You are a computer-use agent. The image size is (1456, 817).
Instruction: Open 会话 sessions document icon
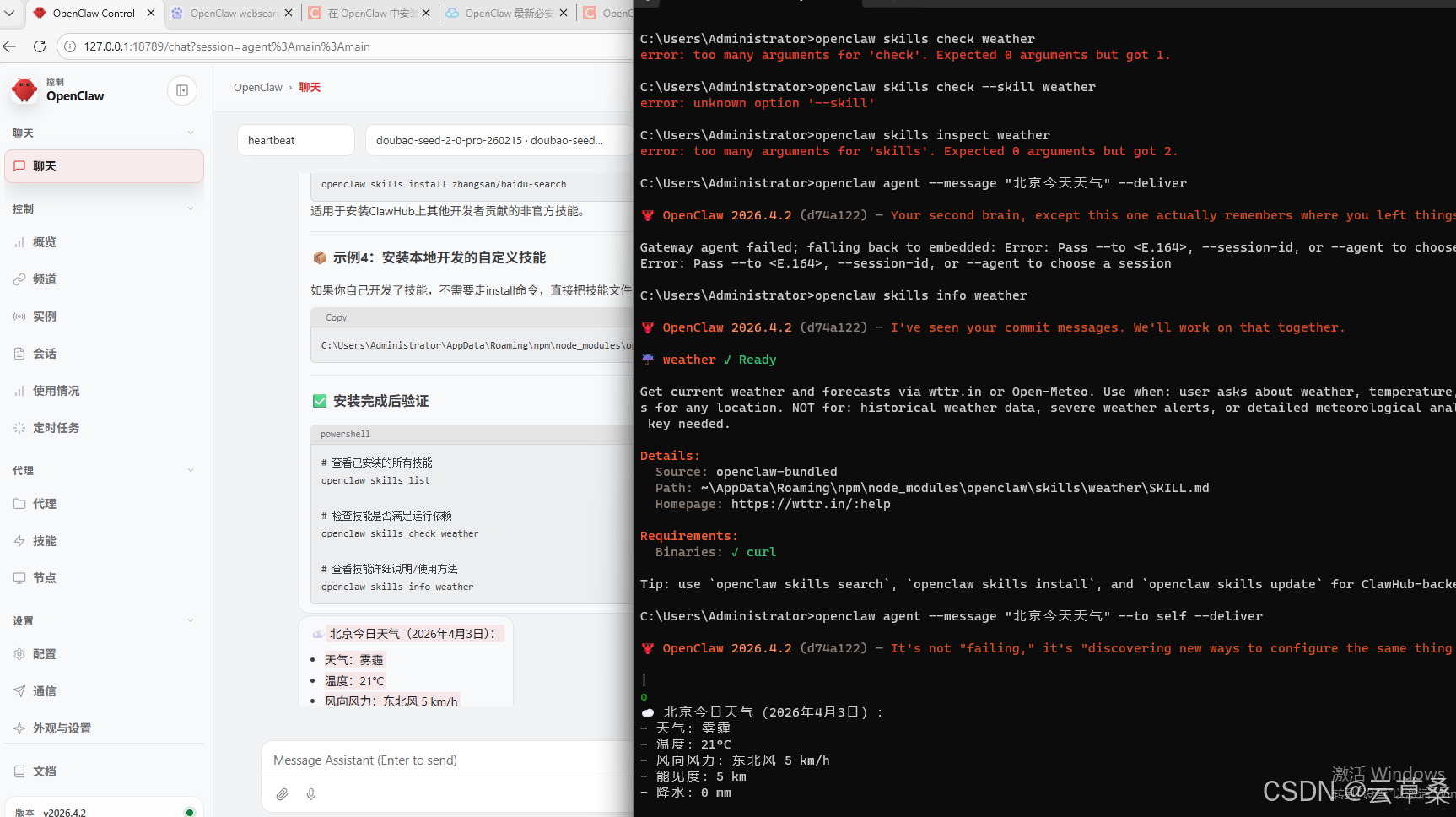(x=19, y=354)
